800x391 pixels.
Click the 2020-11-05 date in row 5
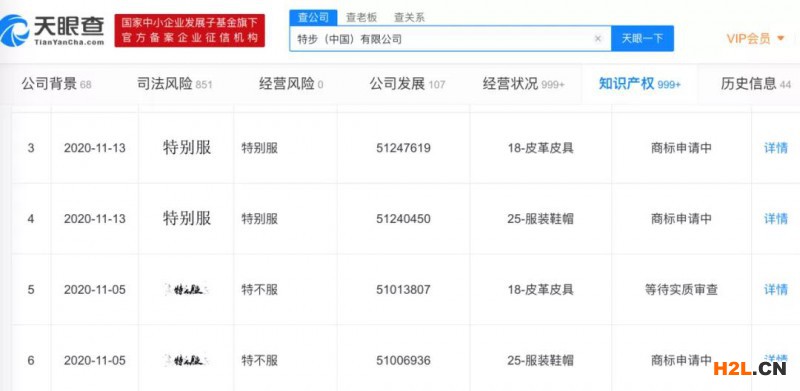94,290
